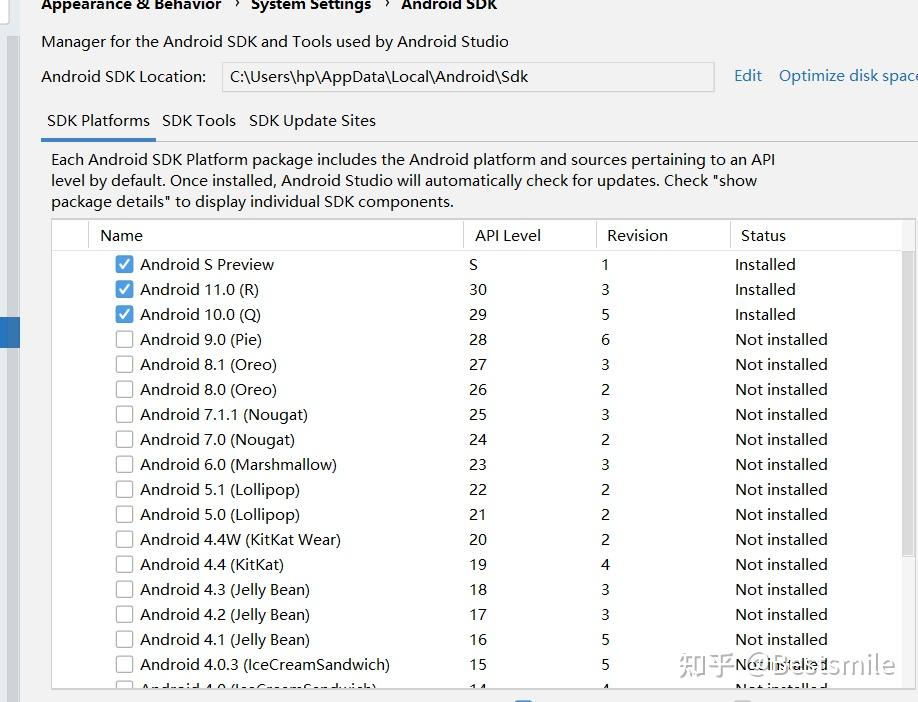Click Appearance & Behavior in the breadcrumb
The image size is (918, 702).
(x=131, y=5)
